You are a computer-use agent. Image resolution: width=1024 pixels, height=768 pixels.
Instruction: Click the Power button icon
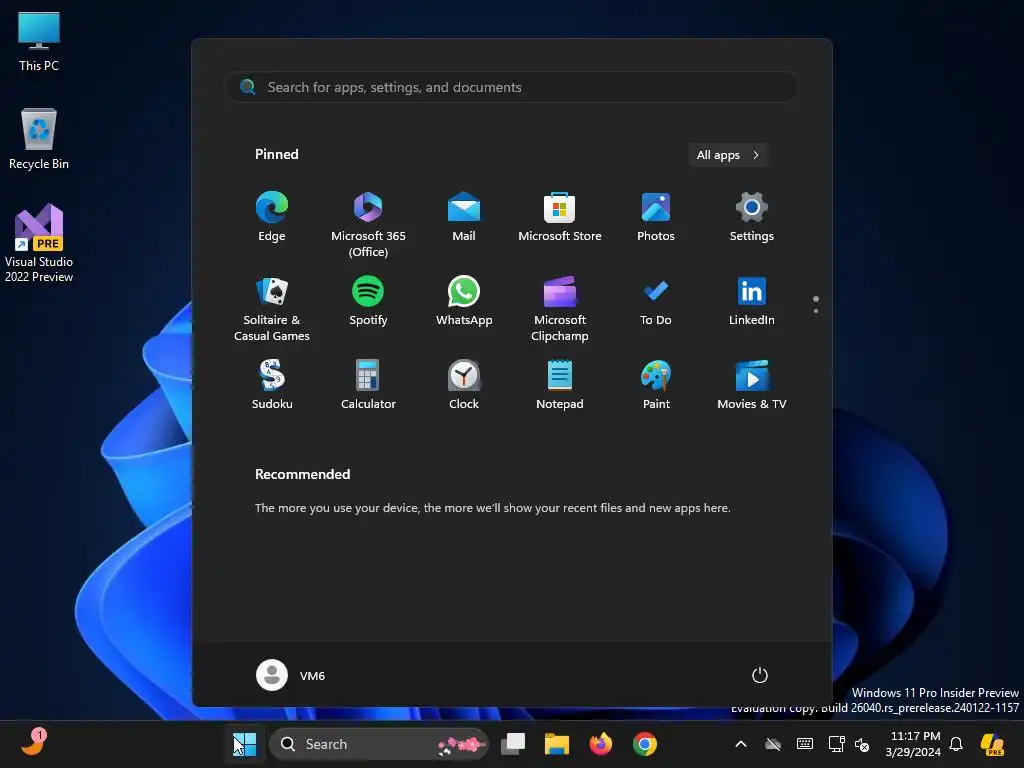click(x=760, y=675)
